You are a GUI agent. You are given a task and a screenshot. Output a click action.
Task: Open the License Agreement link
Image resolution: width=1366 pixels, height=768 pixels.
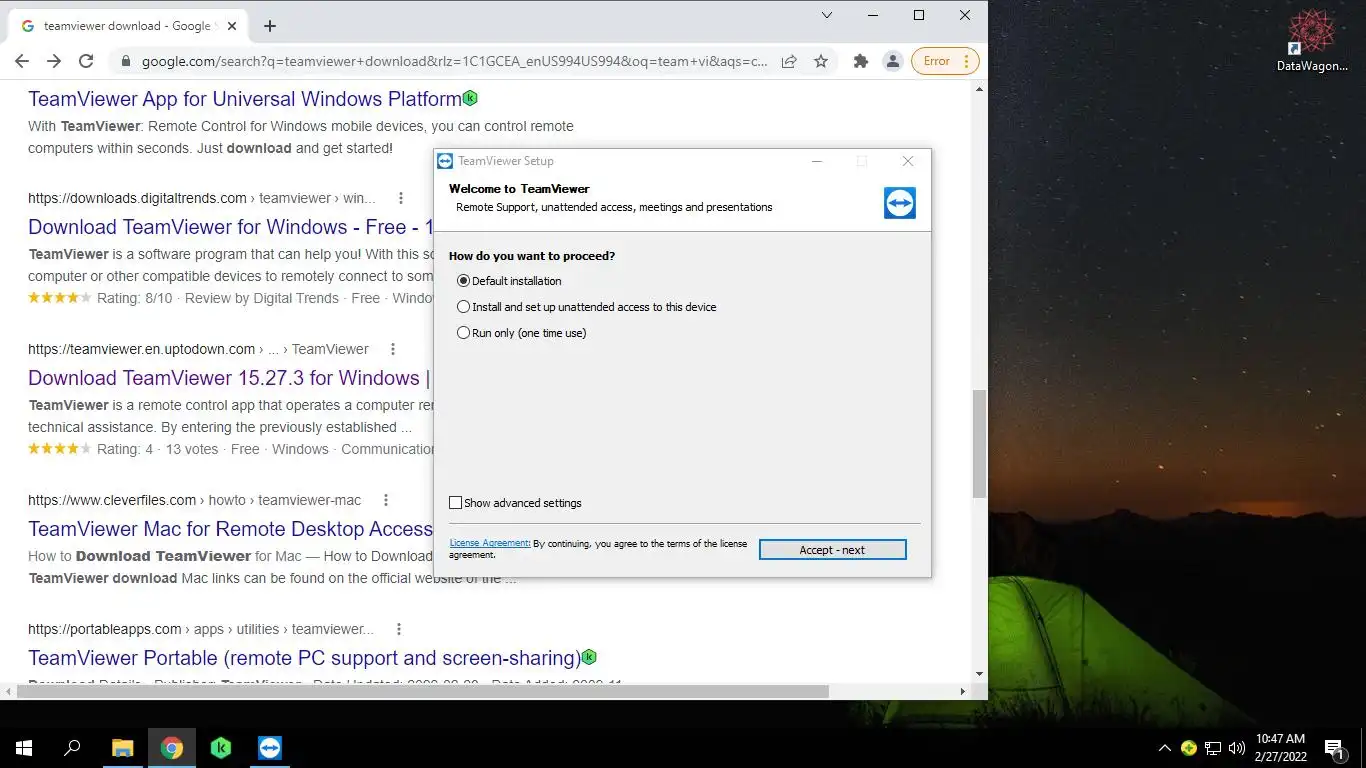489,543
